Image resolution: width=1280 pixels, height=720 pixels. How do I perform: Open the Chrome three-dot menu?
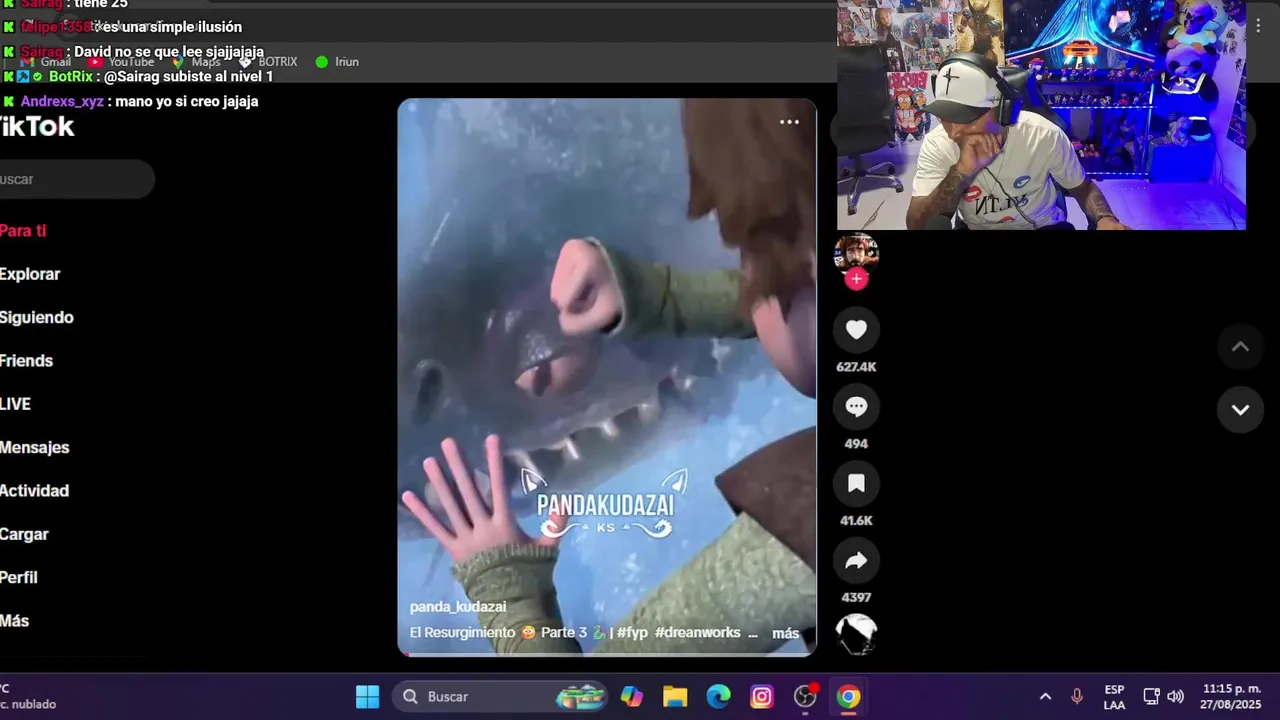(x=1259, y=27)
